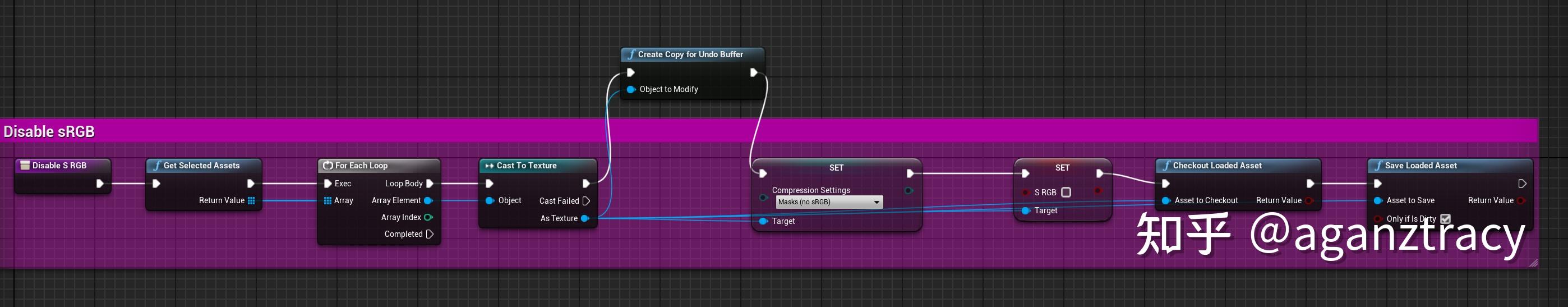Click the Target pin on the S RGB SET node
Viewport: 1568px width, 307px height.
click(x=1026, y=211)
